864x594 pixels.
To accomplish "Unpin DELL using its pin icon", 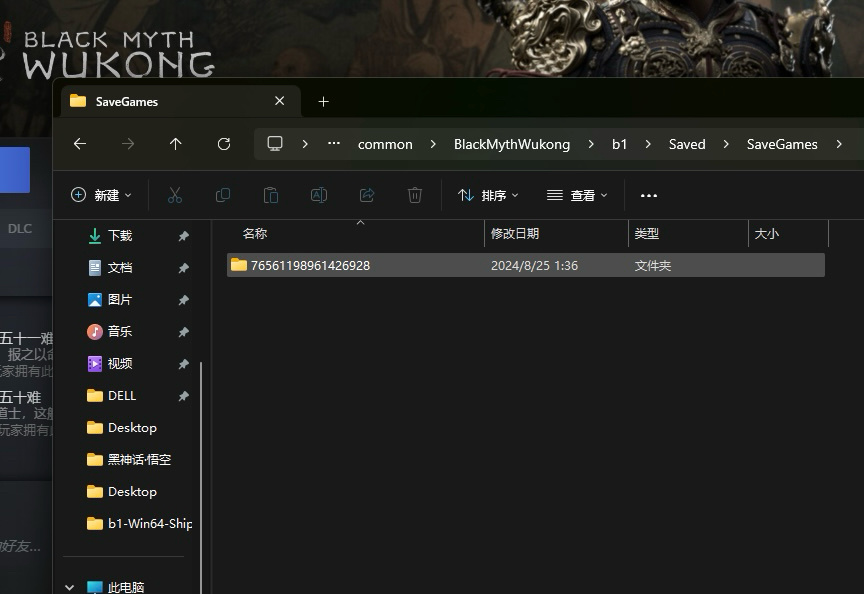I will [x=183, y=396].
